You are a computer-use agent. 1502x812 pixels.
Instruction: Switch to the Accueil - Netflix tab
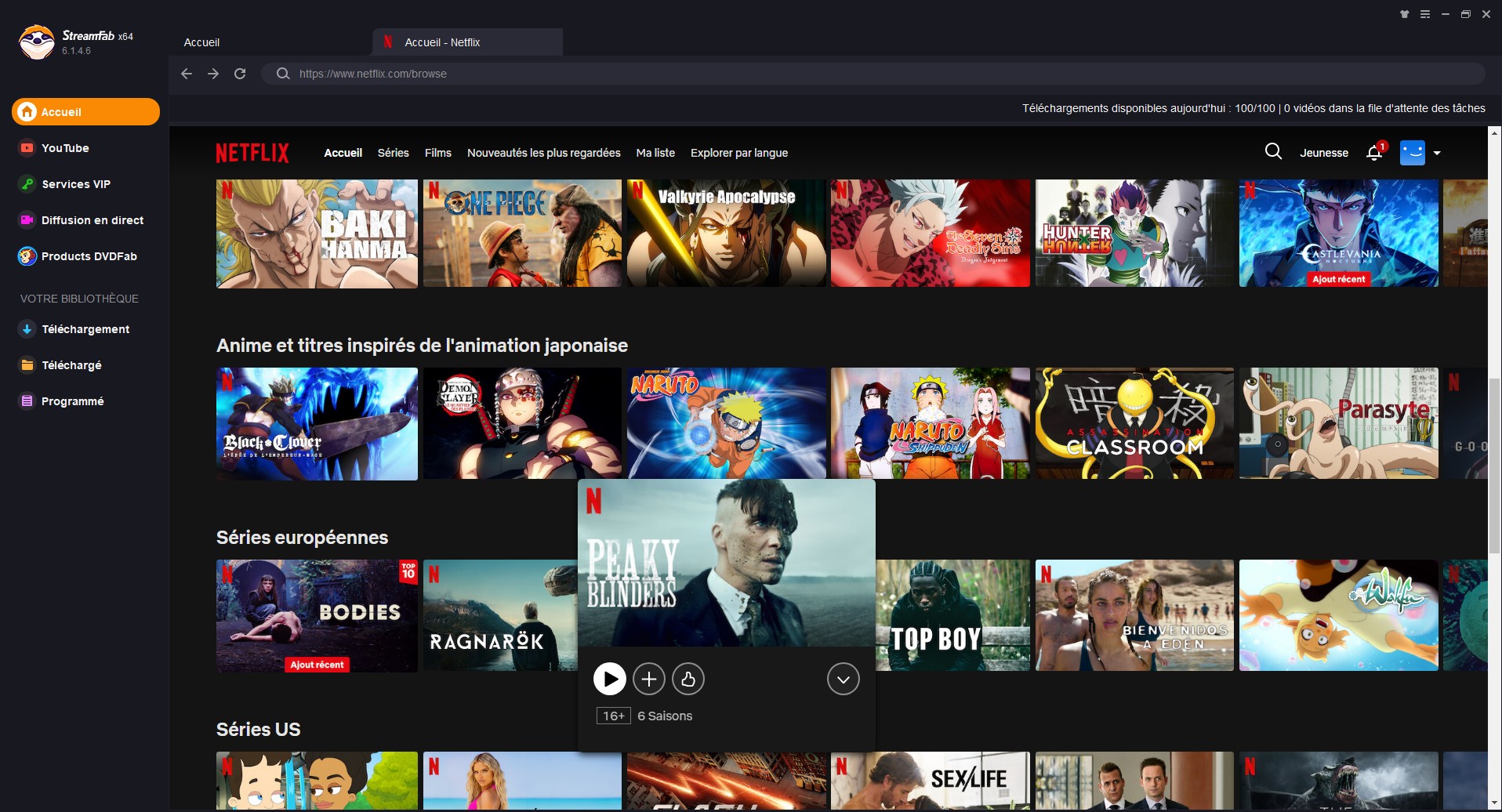coord(468,42)
